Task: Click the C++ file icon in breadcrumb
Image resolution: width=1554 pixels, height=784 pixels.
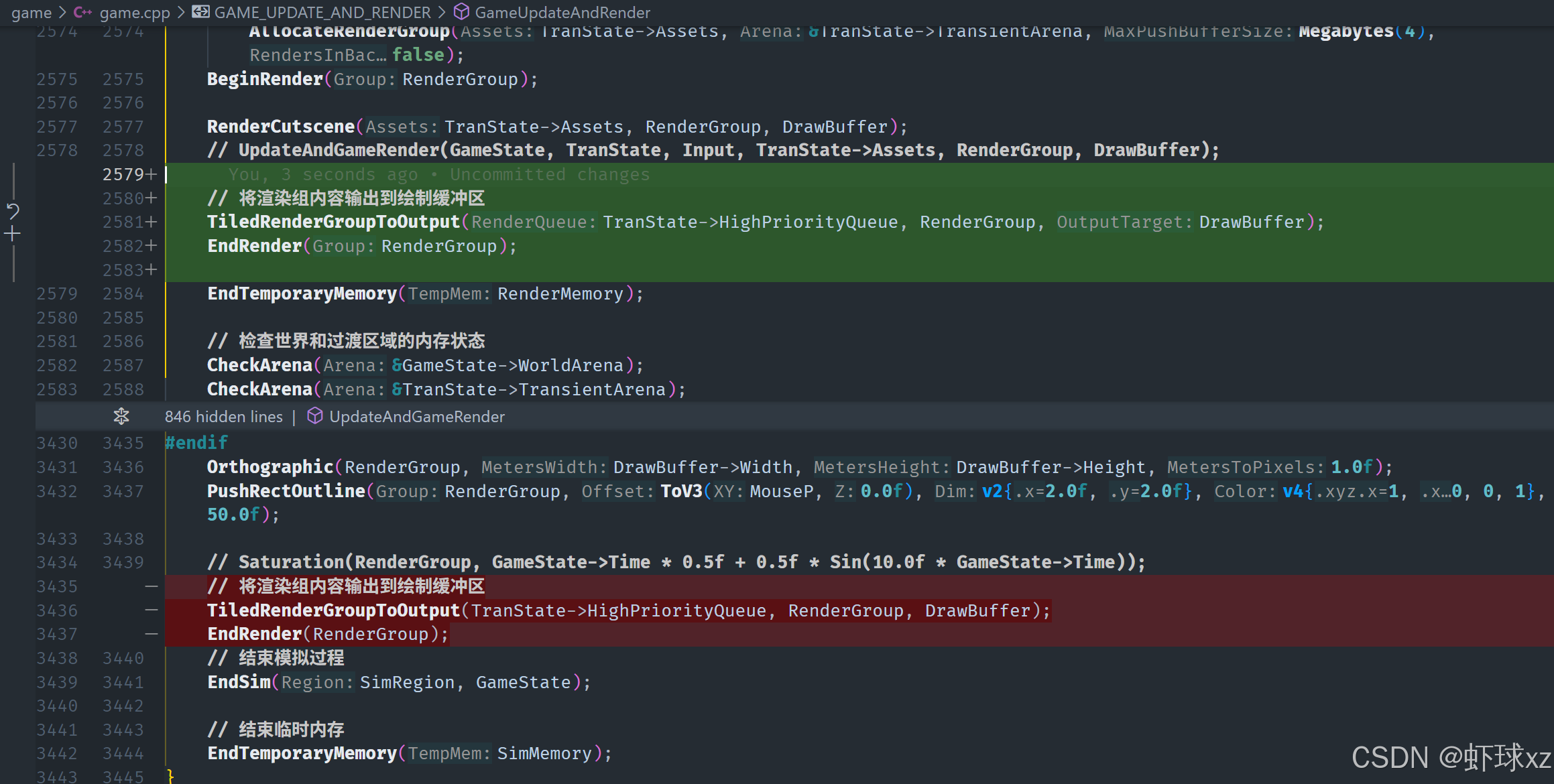Action: [x=83, y=12]
